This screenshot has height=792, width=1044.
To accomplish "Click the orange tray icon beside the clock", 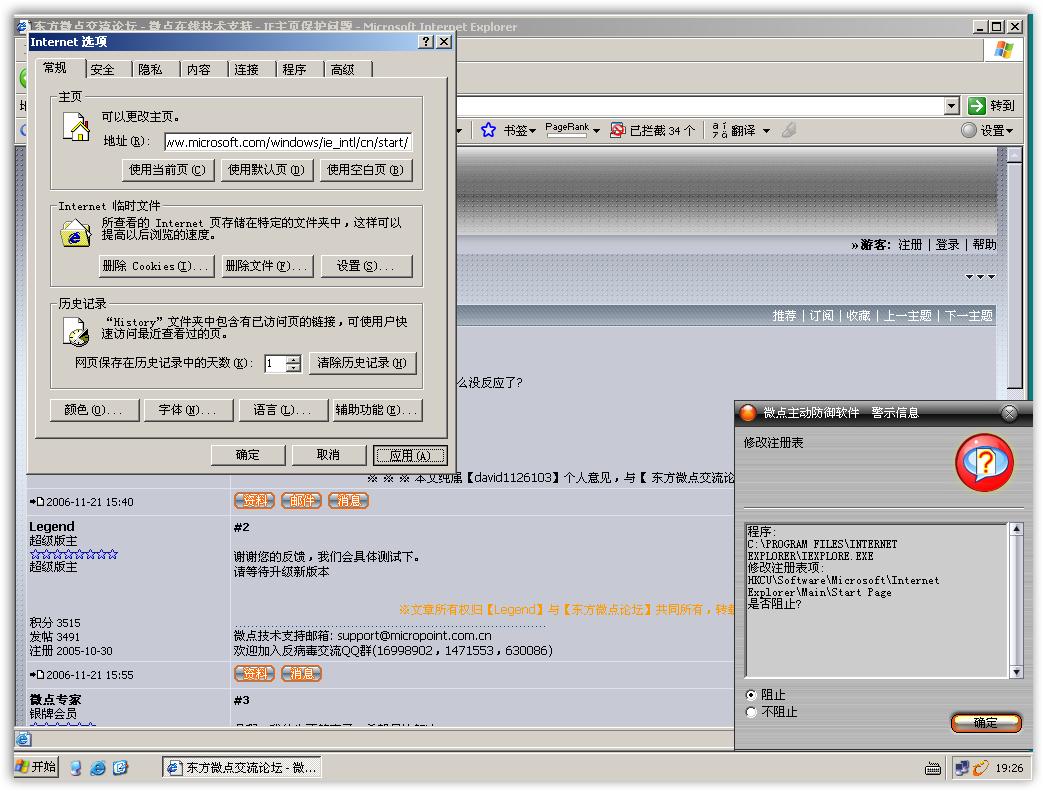I will [x=980, y=768].
